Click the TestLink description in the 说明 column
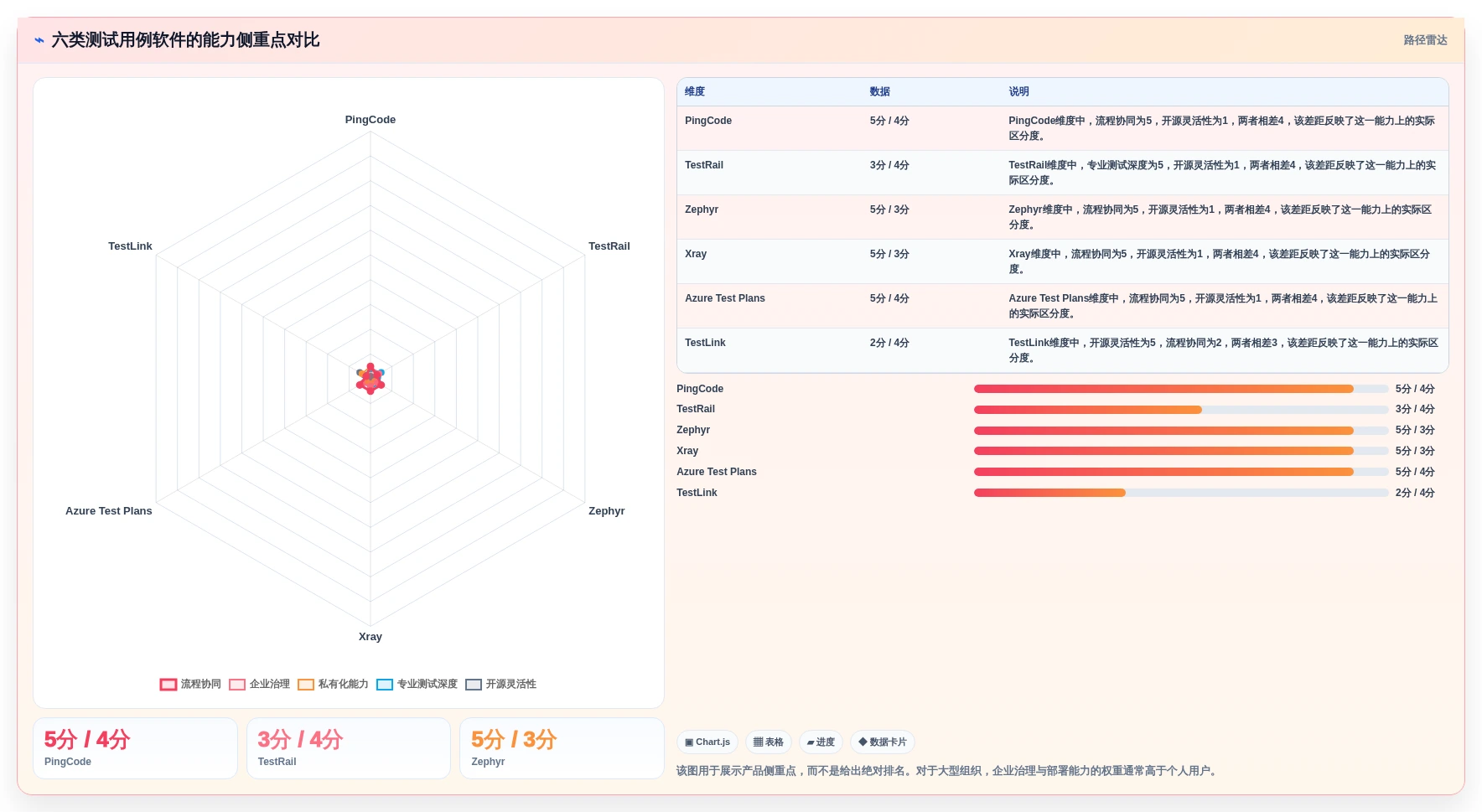The height and width of the screenshot is (812, 1482). (1223, 350)
